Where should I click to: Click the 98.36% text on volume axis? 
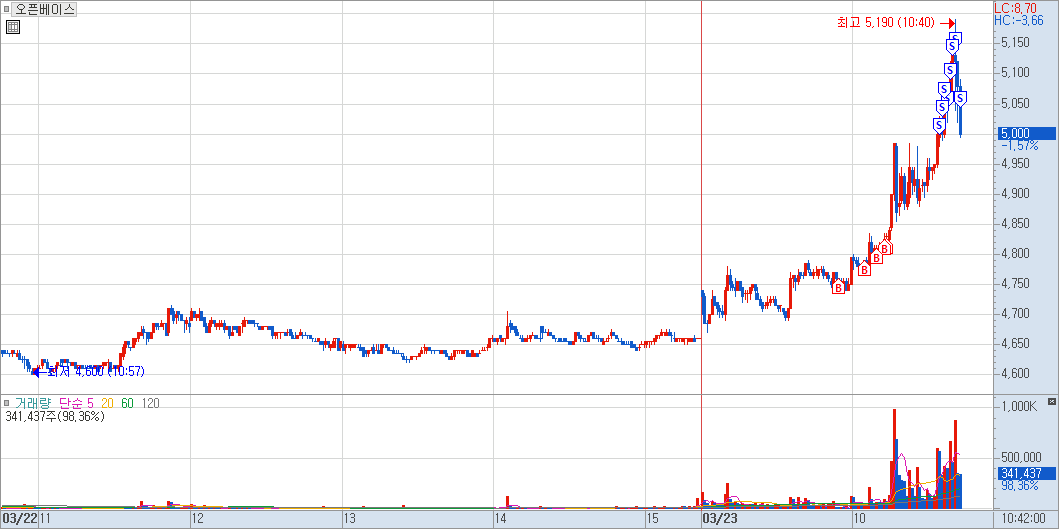pyautogui.click(x=1019, y=486)
